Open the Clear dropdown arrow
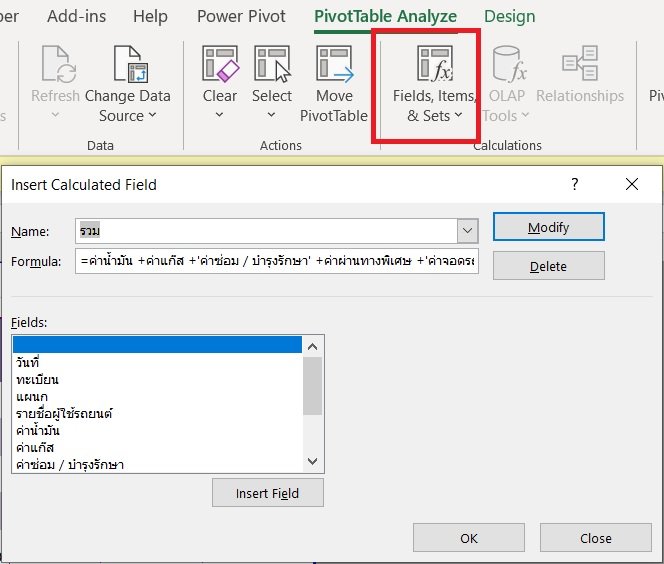The height and width of the screenshot is (564, 664). (x=220, y=116)
